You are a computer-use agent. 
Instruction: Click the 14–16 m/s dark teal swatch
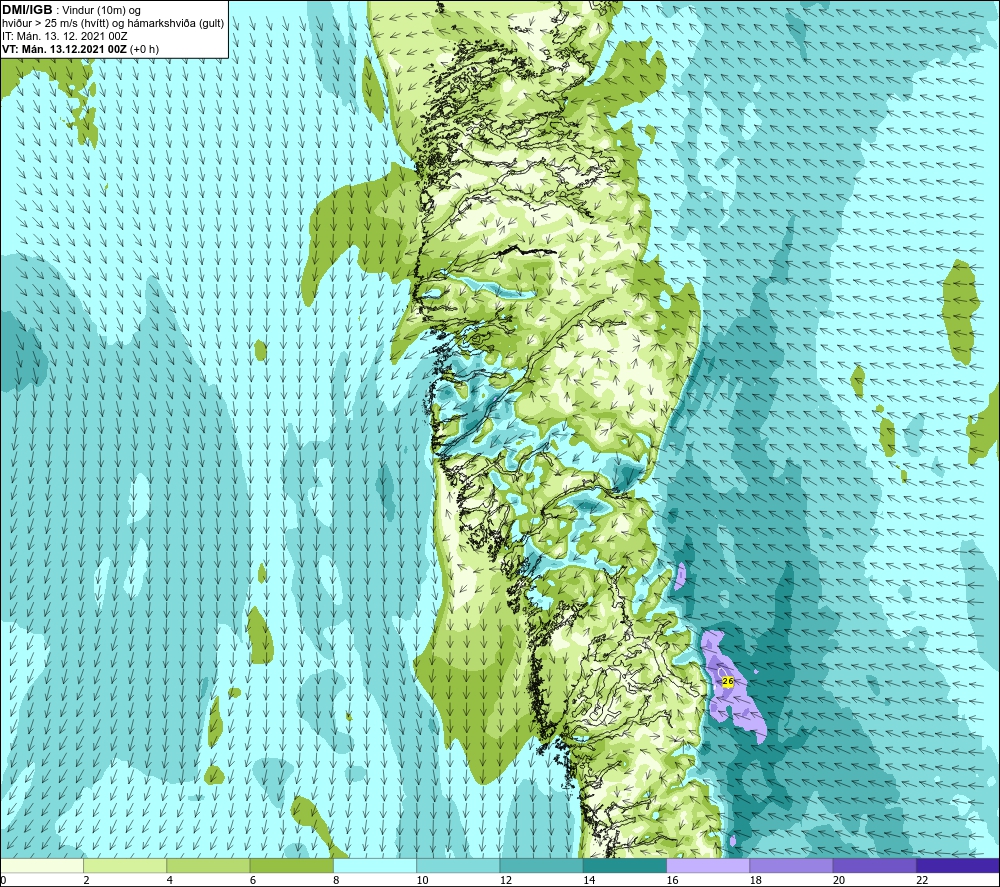click(x=625, y=865)
